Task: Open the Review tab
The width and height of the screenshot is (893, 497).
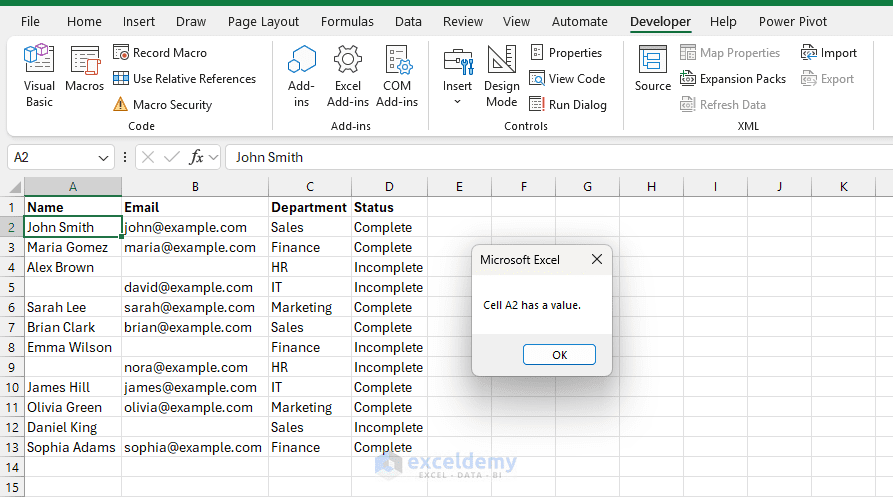Action: click(x=463, y=22)
